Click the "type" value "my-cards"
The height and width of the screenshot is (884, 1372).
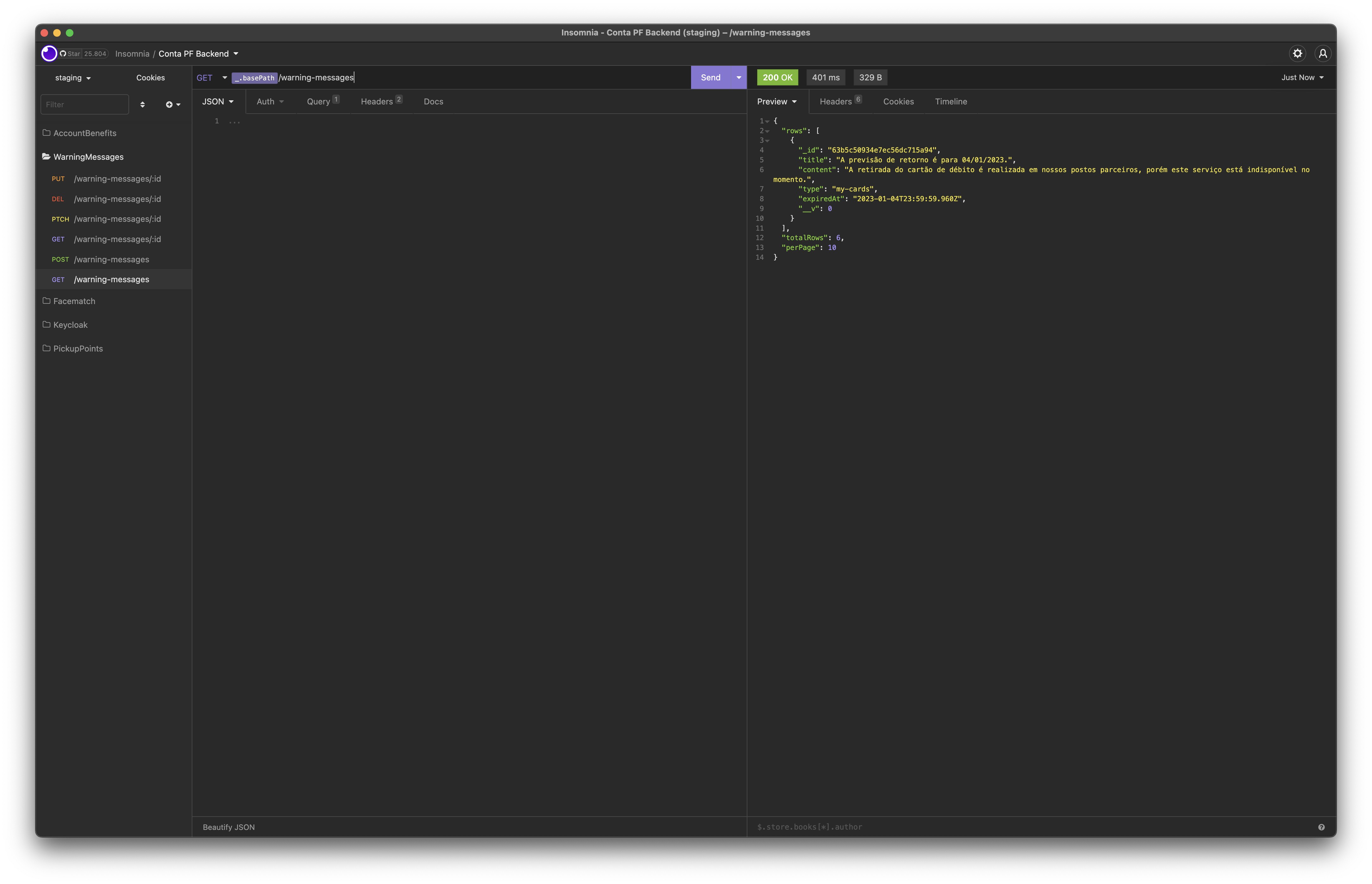tap(852, 189)
